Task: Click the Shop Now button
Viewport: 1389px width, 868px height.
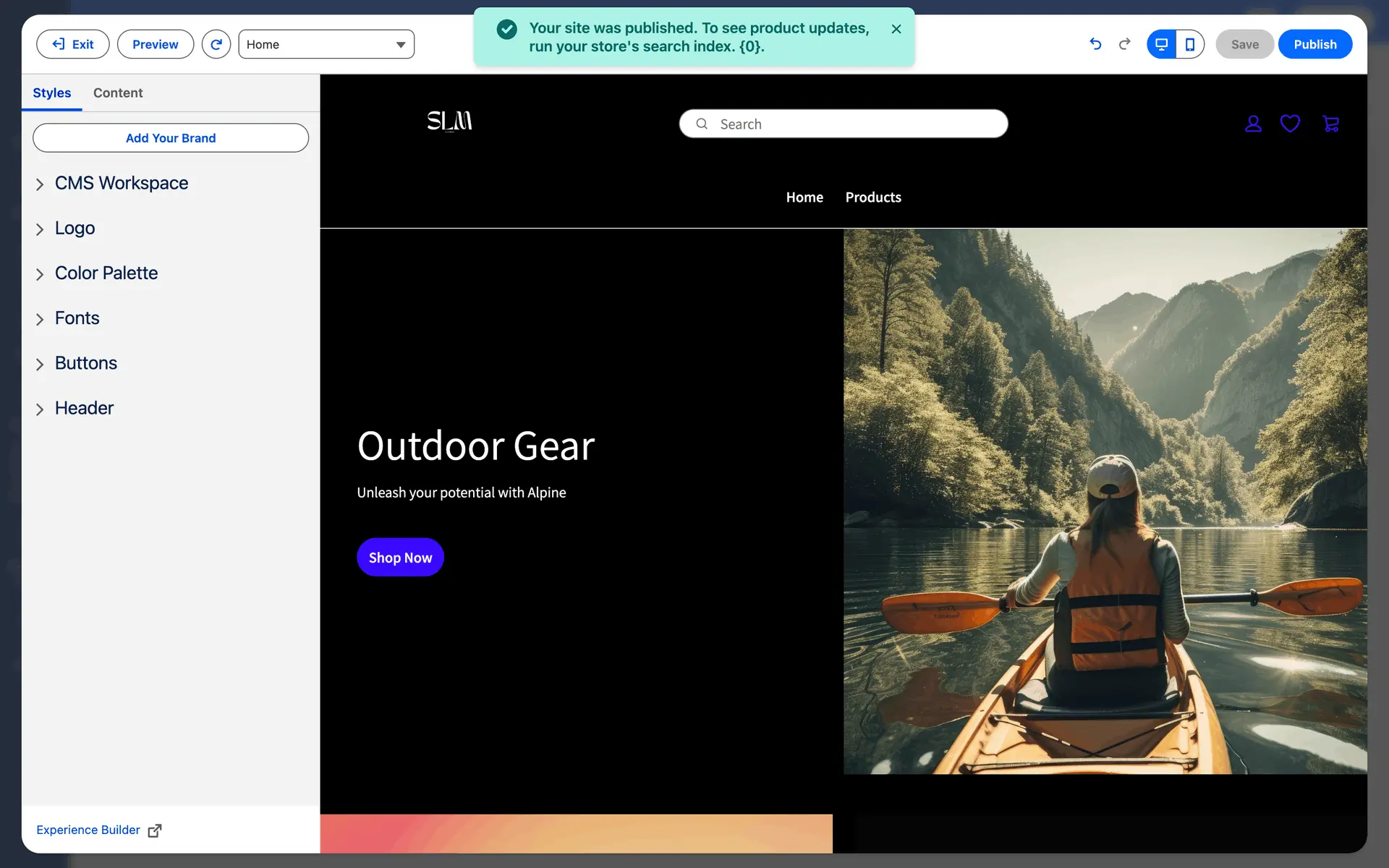Action: [x=400, y=557]
